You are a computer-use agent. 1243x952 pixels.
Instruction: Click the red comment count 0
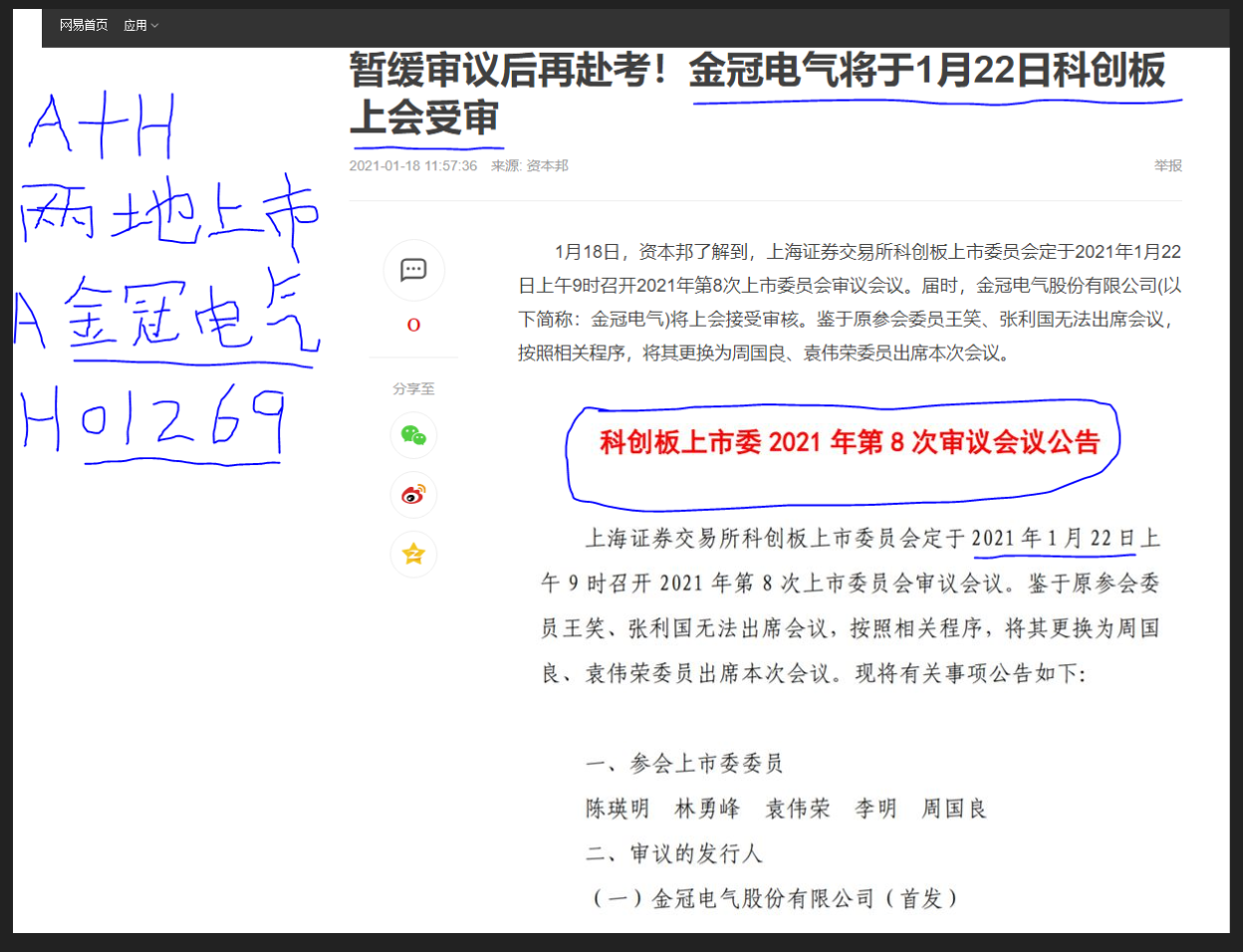click(x=413, y=325)
